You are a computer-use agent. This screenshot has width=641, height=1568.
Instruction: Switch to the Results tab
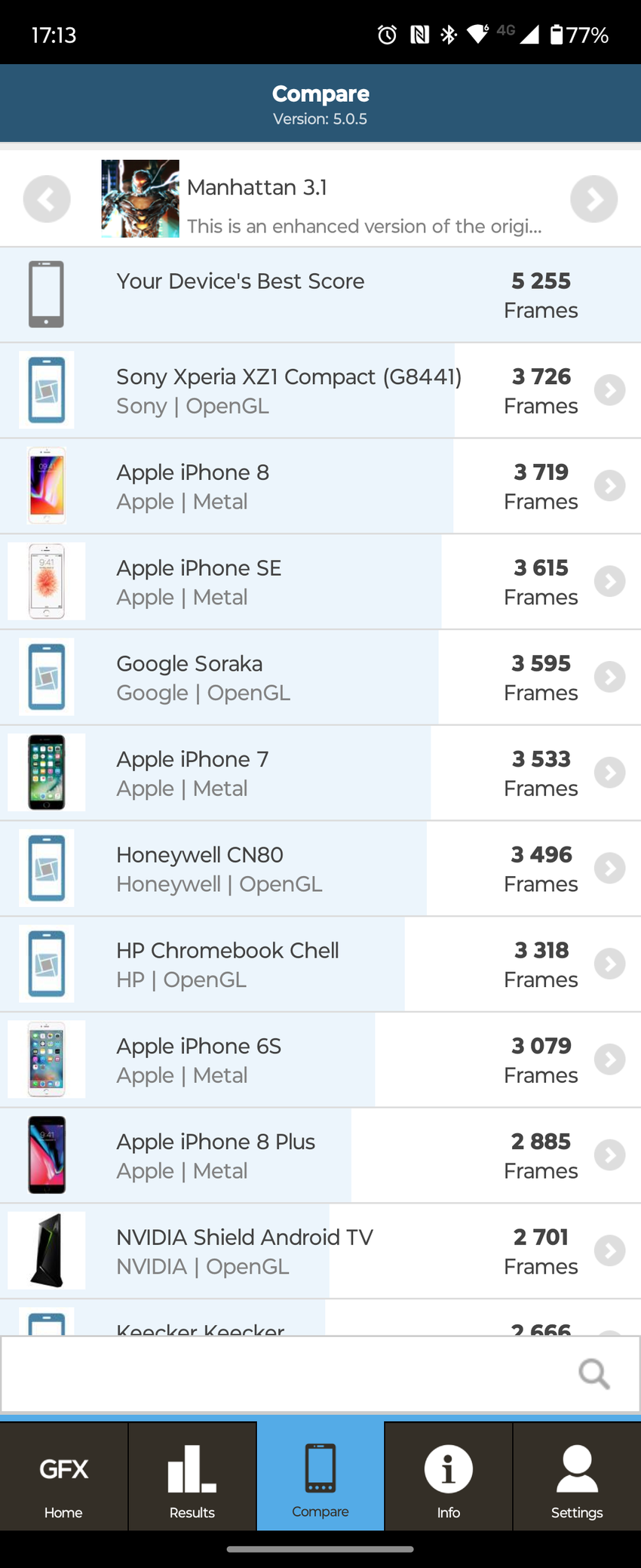(192, 1477)
